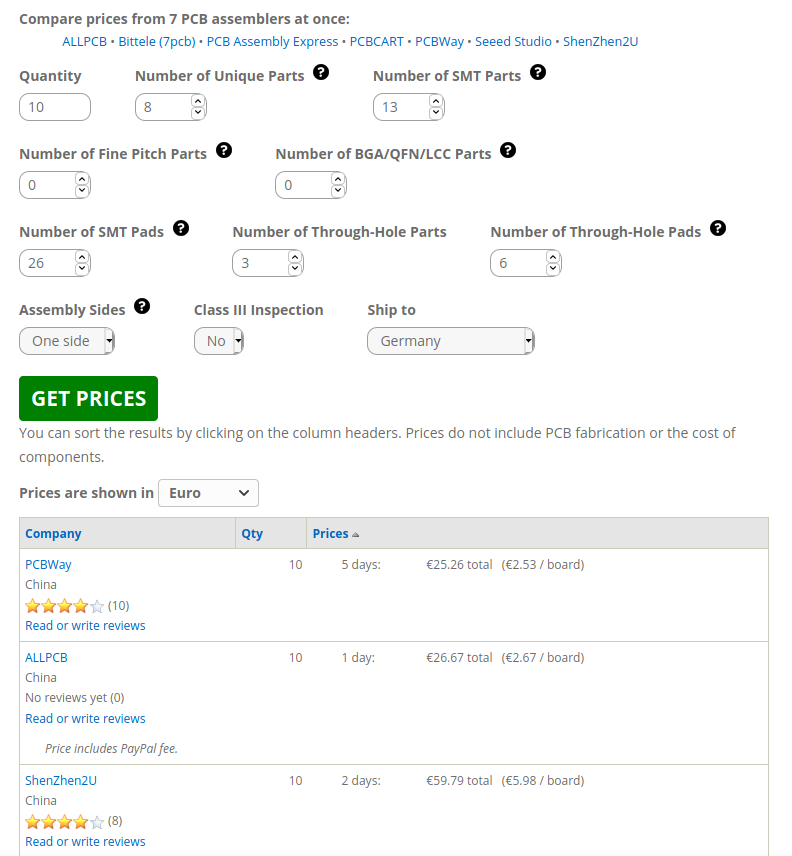Change currency using the Euro dropdown
This screenshot has height=856, width=792.
[208, 493]
